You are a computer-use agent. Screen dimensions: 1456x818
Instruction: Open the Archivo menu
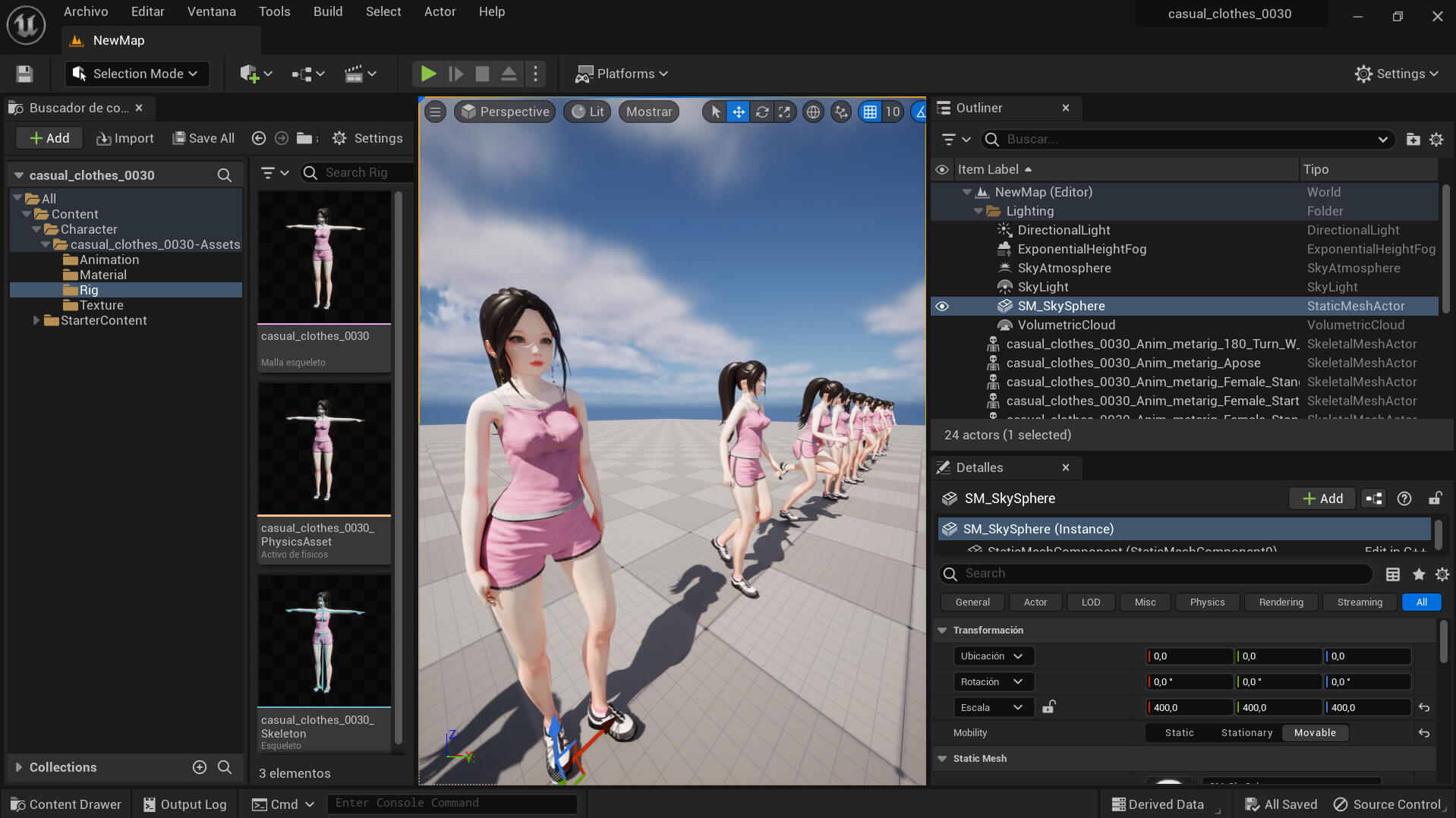86,11
